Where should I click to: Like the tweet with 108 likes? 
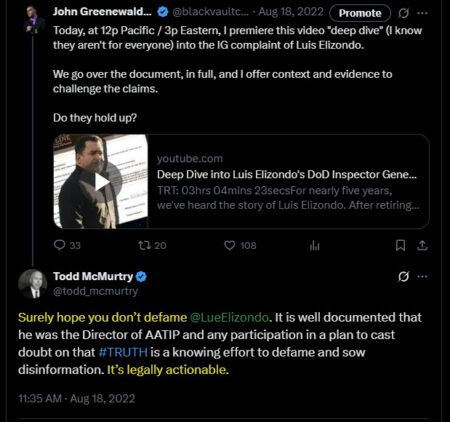click(229, 245)
